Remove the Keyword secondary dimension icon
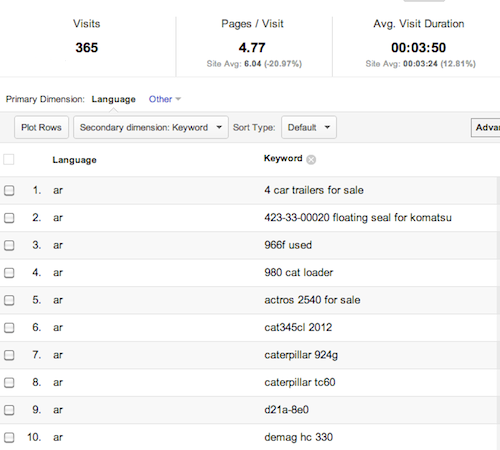Viewport: 500px width, 450px height. [x=311, y=160]
